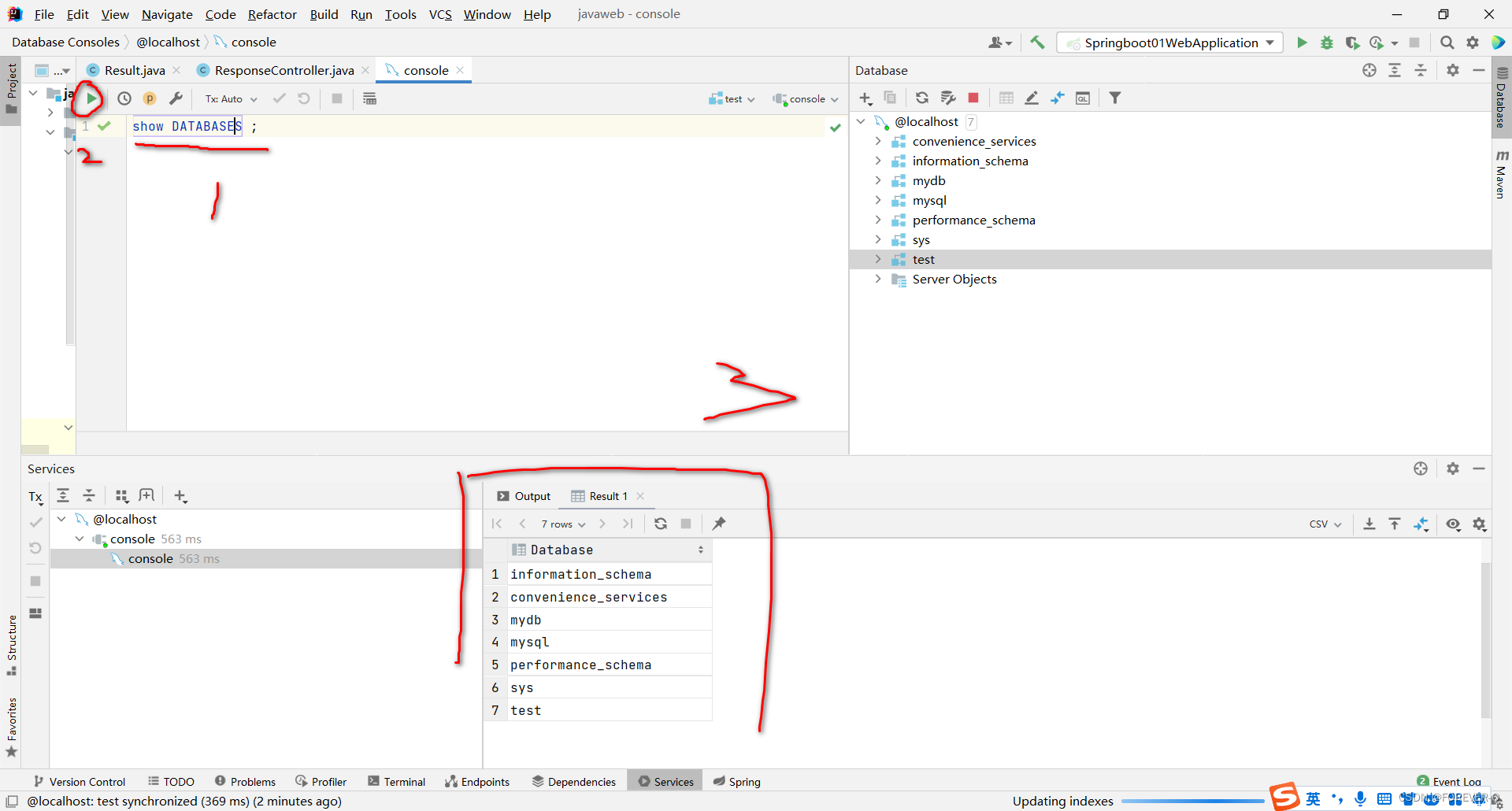The height and width of the screenshot is (811, 1512).
Task: Click the In-Editor Results icon
Action: coord(369,98)
